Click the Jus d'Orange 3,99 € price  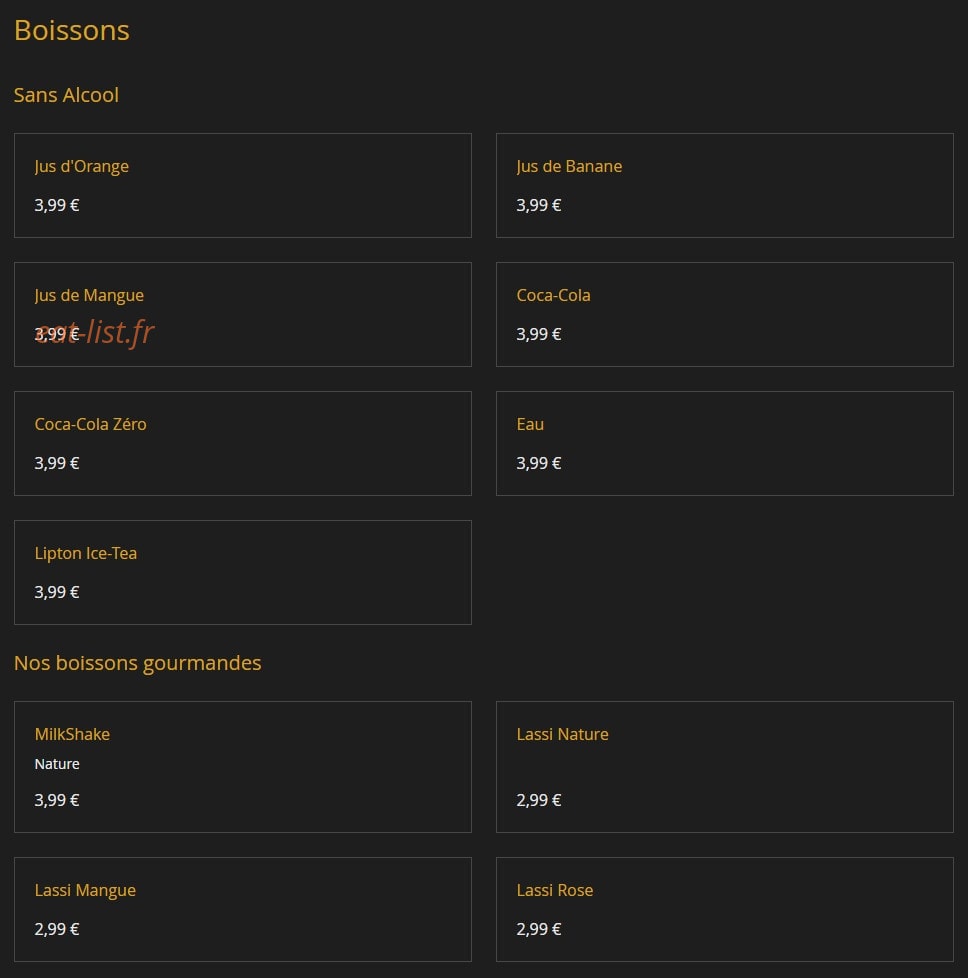click(57, 205)
